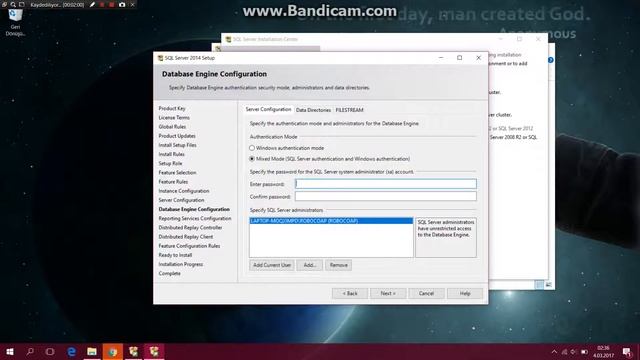Click Installation Progress step
This screenshot has height=360, width=640.
coord(180,264)
